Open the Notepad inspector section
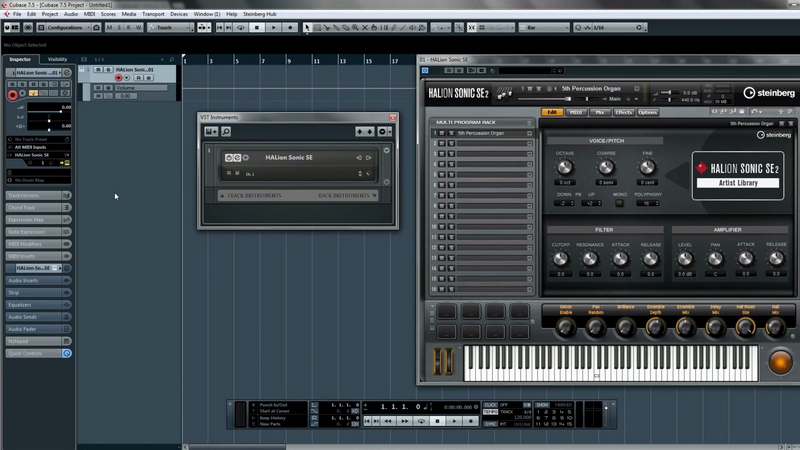 coord(38,341)
